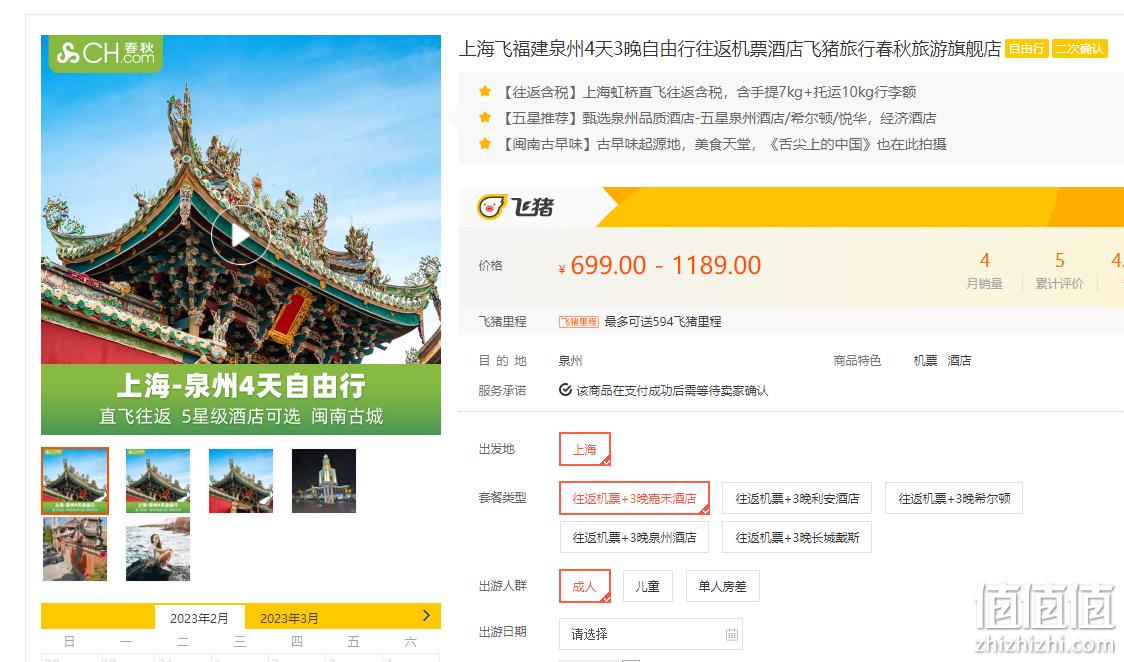Screen dimensions: 1124x662
Task: Click the 【往返含税】 highlight line
Action: [x=707, y=92]
